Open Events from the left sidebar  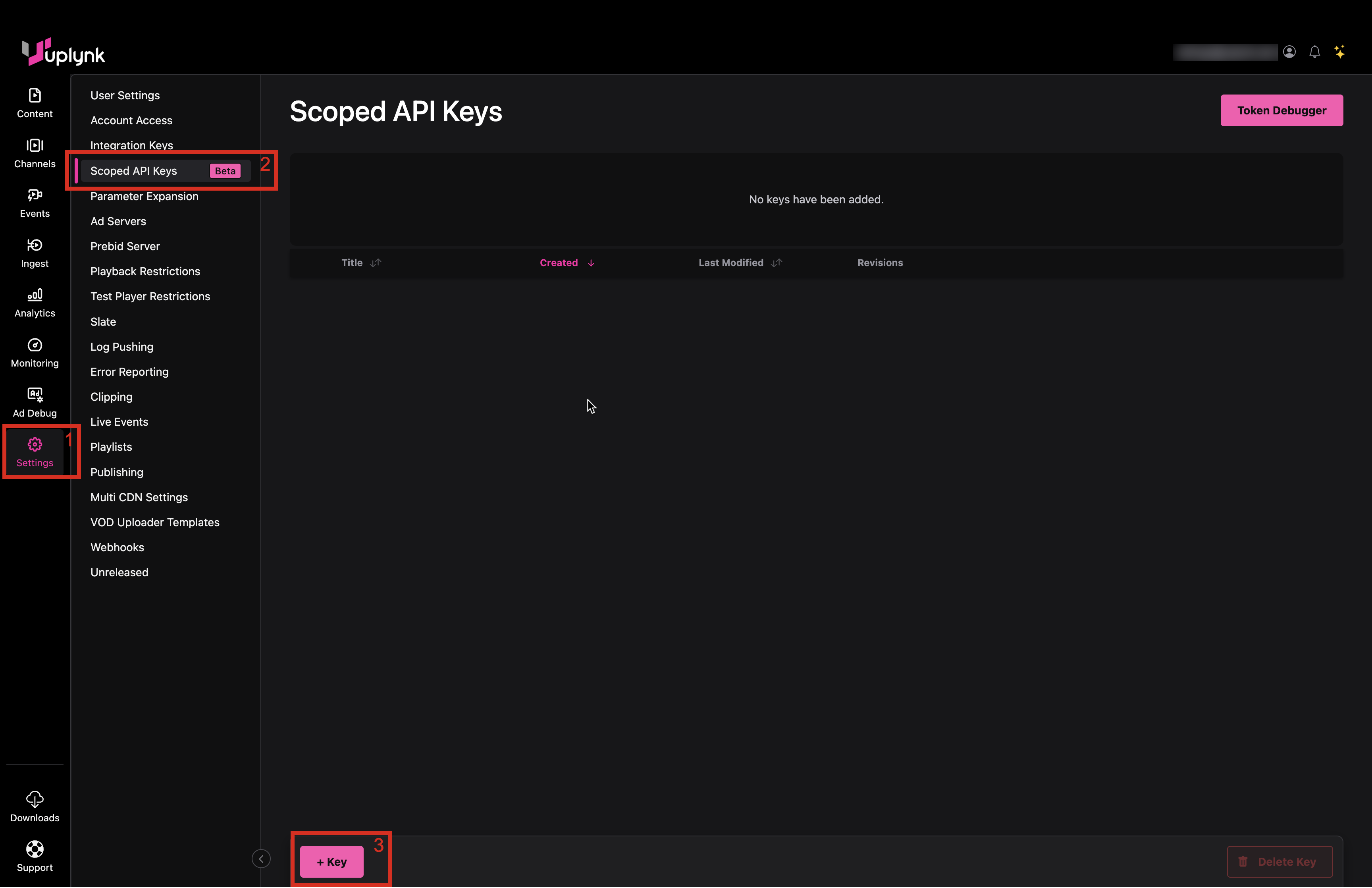click(35, 195)
